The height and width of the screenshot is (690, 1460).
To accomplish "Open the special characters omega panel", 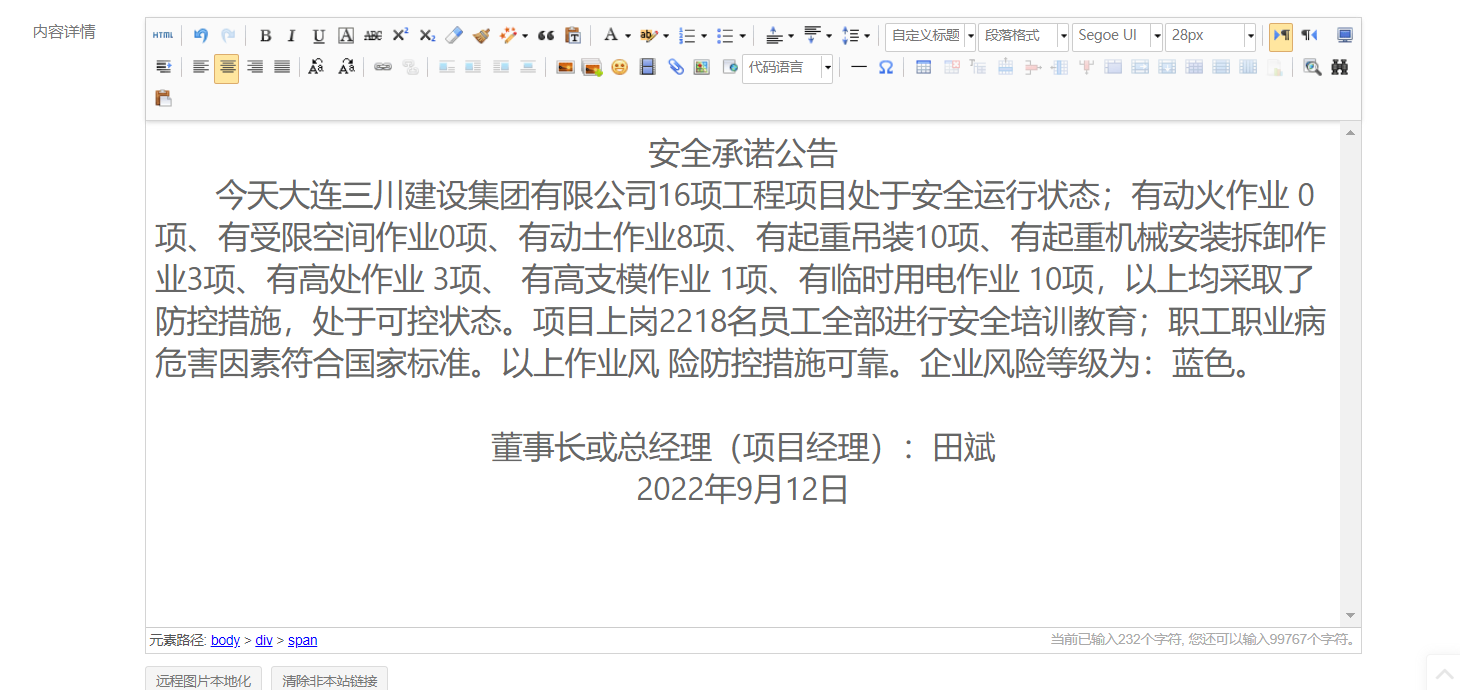I will coord(886,67).
